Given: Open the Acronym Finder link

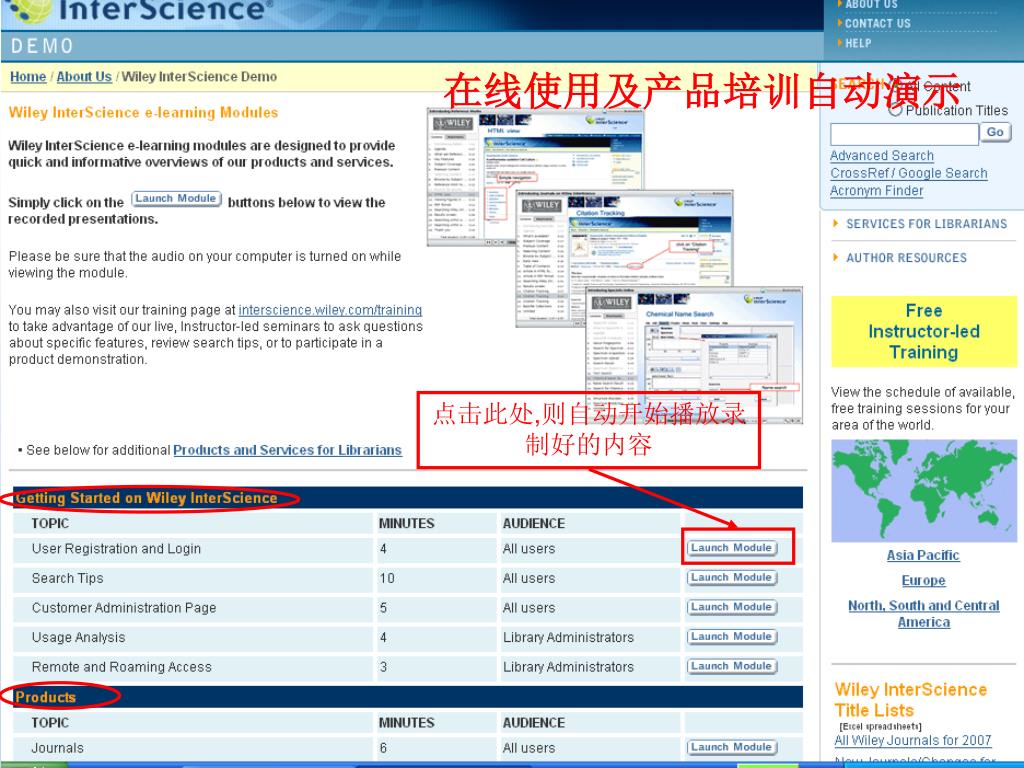Looking at the screenshot, I should [876, 191].
